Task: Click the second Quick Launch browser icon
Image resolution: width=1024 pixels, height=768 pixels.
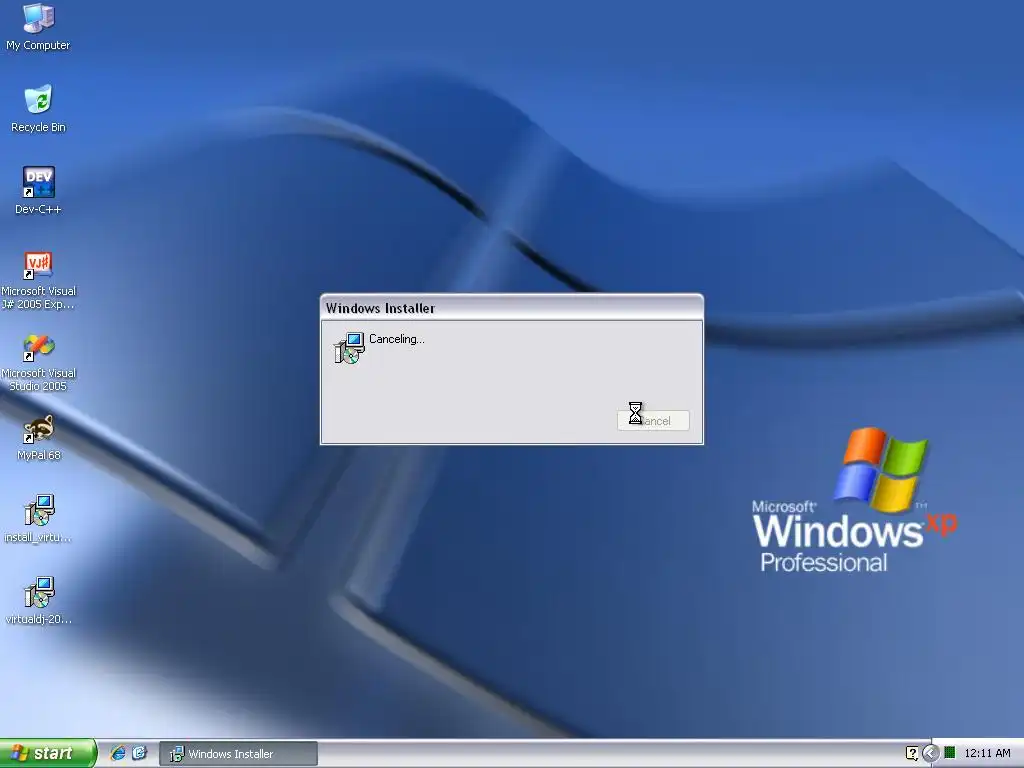Action: pyautogui.click(x=139, y=753)
